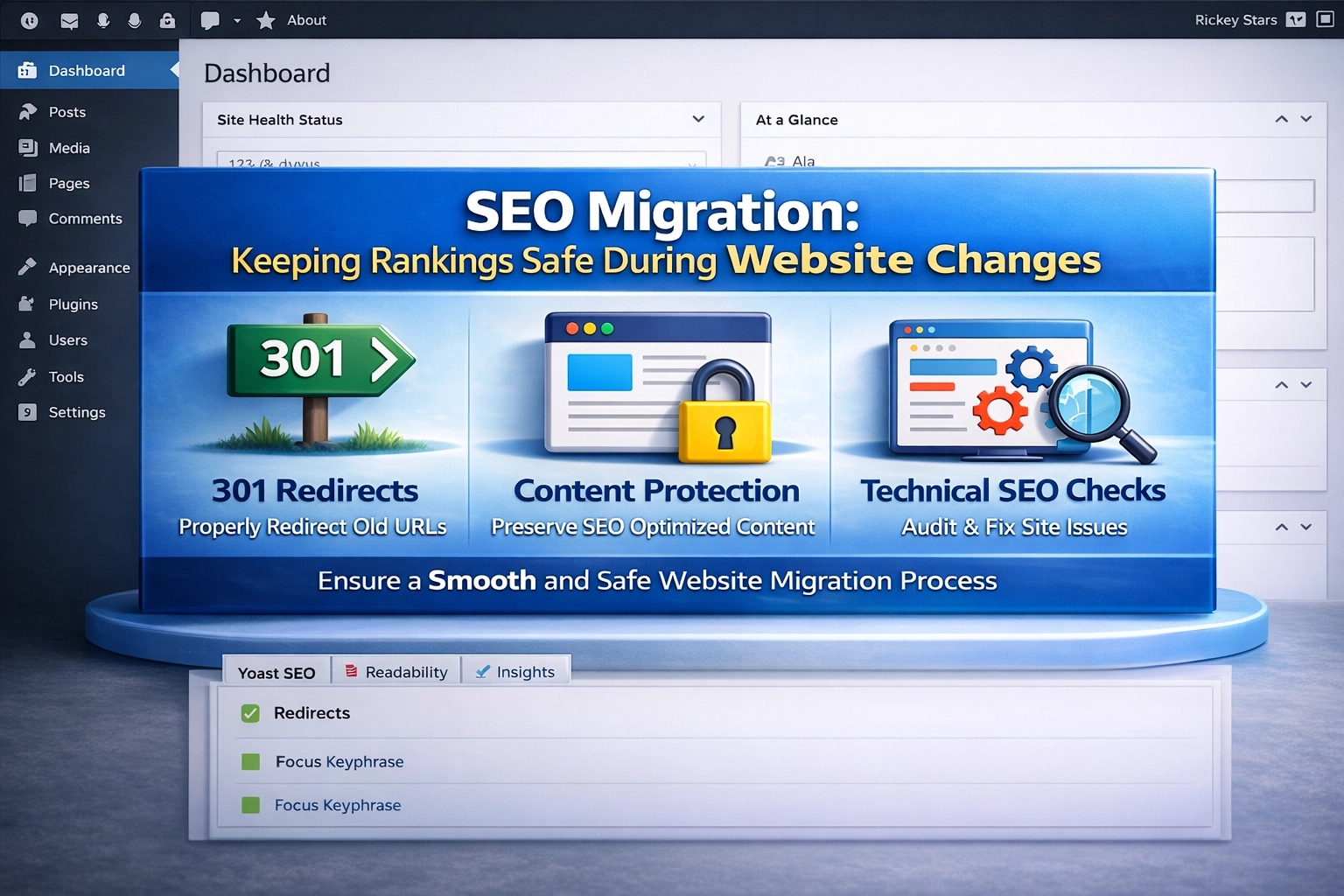Click the Posts pin icon in sidebar
Screen dimensions: 1344x896
[28, 112]
